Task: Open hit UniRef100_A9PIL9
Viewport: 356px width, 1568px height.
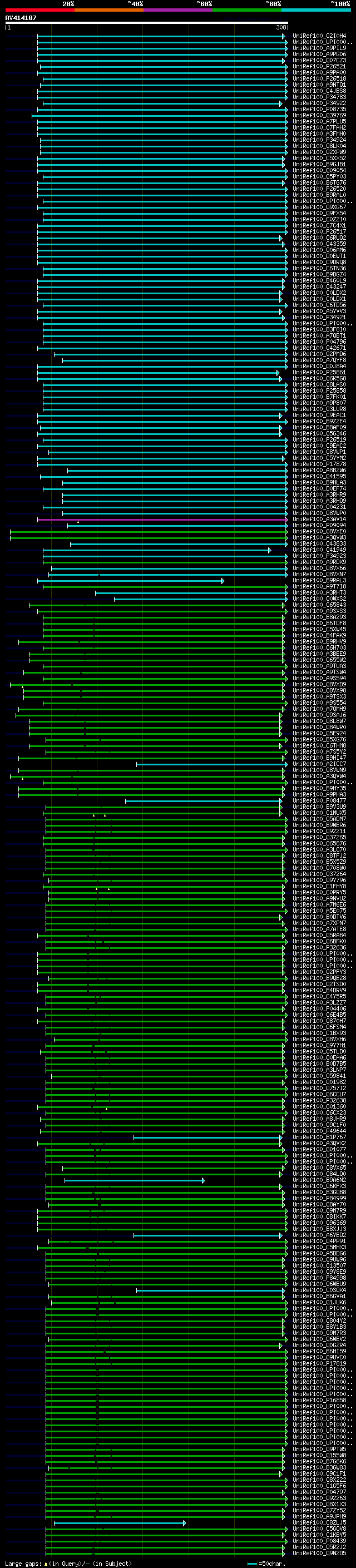Action: [x=319, y=48]
